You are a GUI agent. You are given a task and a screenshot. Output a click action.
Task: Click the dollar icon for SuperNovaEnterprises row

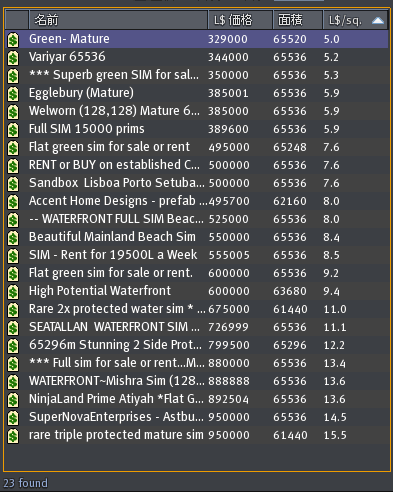click(x=13, y=417)
